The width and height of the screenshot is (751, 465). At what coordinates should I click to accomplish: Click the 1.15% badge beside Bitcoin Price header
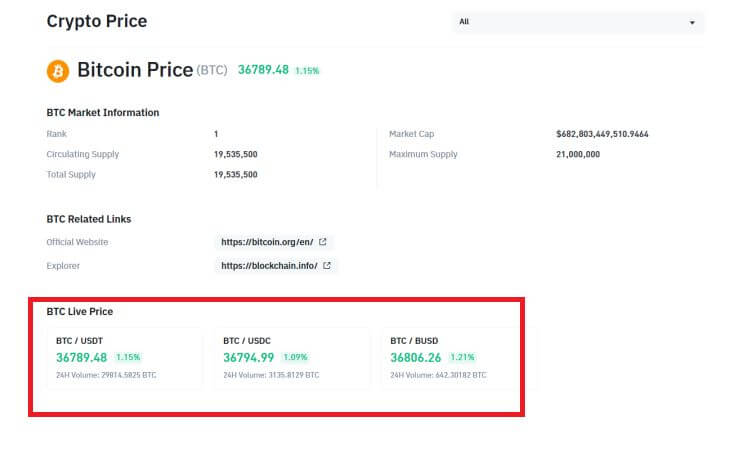pyautogui.click(x=307, y=71)
